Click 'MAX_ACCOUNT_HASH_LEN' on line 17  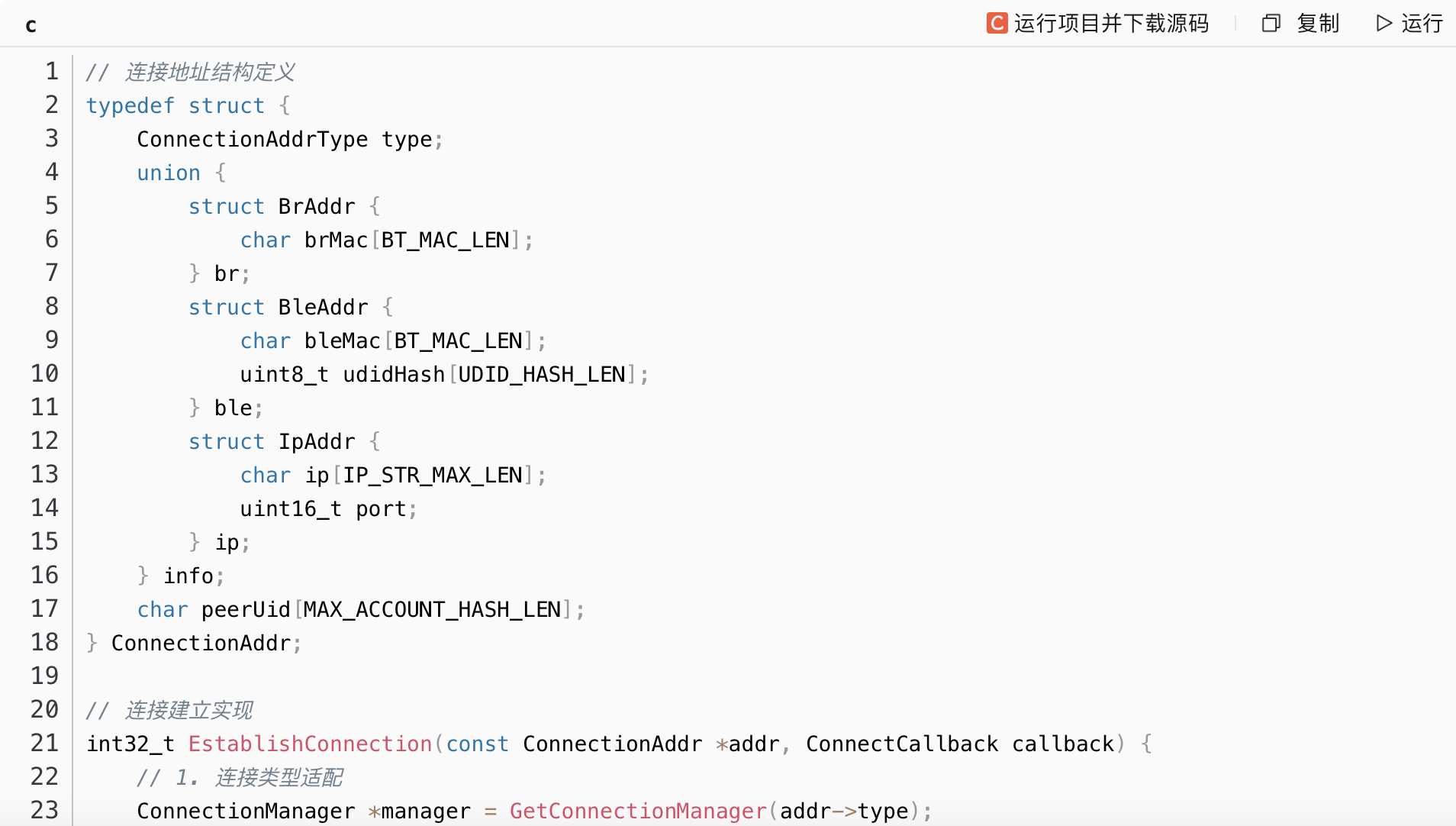click(432, 609)
